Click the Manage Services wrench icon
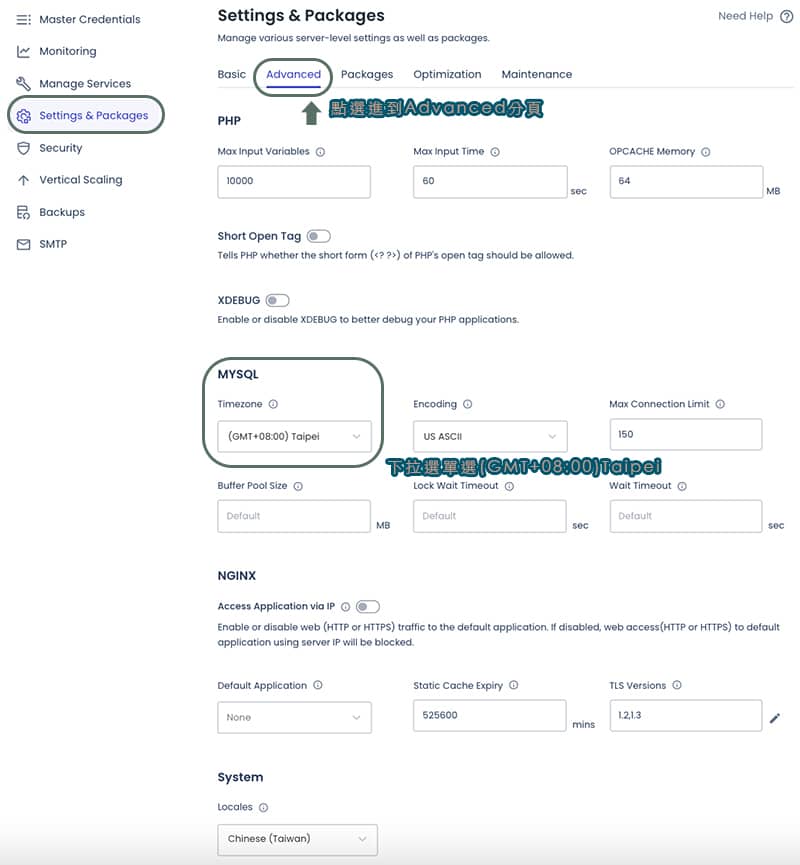This screenshot has height=865, width=800. 23,83
